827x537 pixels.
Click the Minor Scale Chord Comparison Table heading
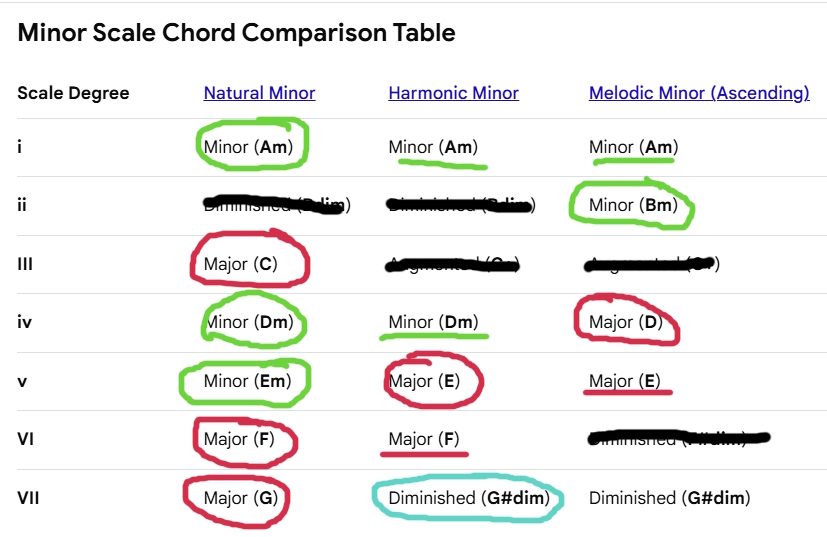[x=237, y=33]
